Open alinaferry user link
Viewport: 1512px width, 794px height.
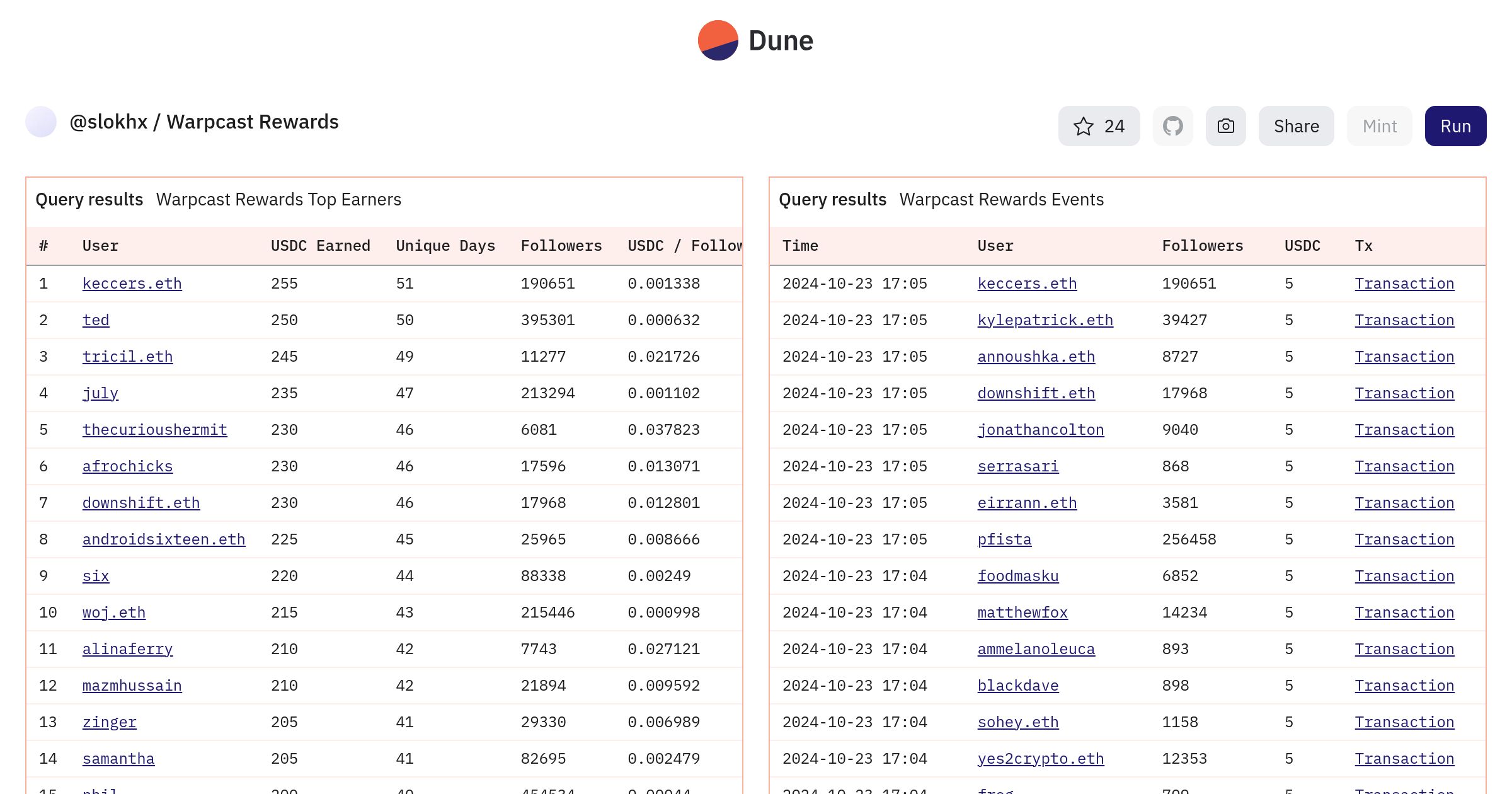tap(127, 649)
